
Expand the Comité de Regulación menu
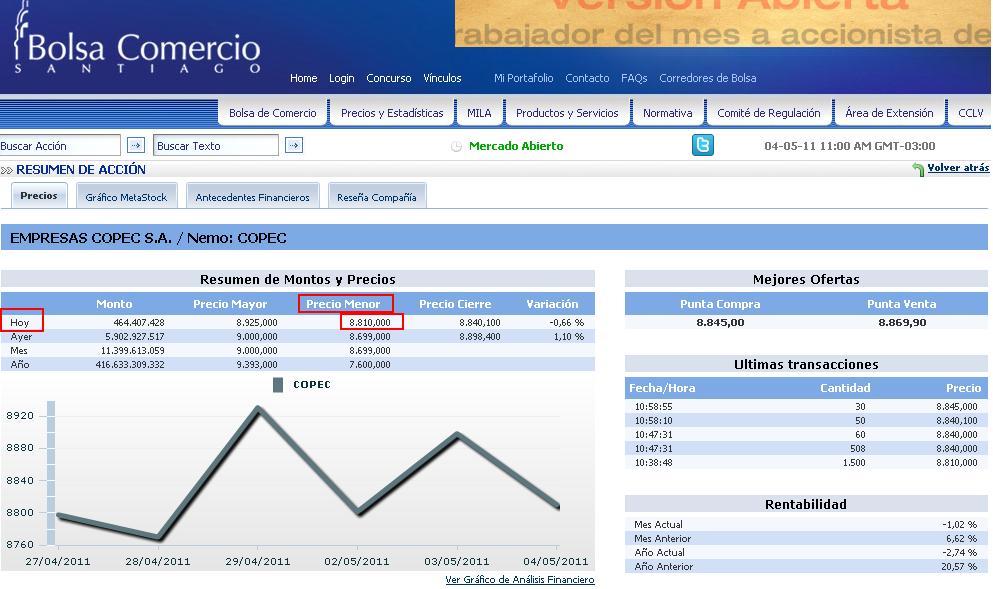click(768, 113)
